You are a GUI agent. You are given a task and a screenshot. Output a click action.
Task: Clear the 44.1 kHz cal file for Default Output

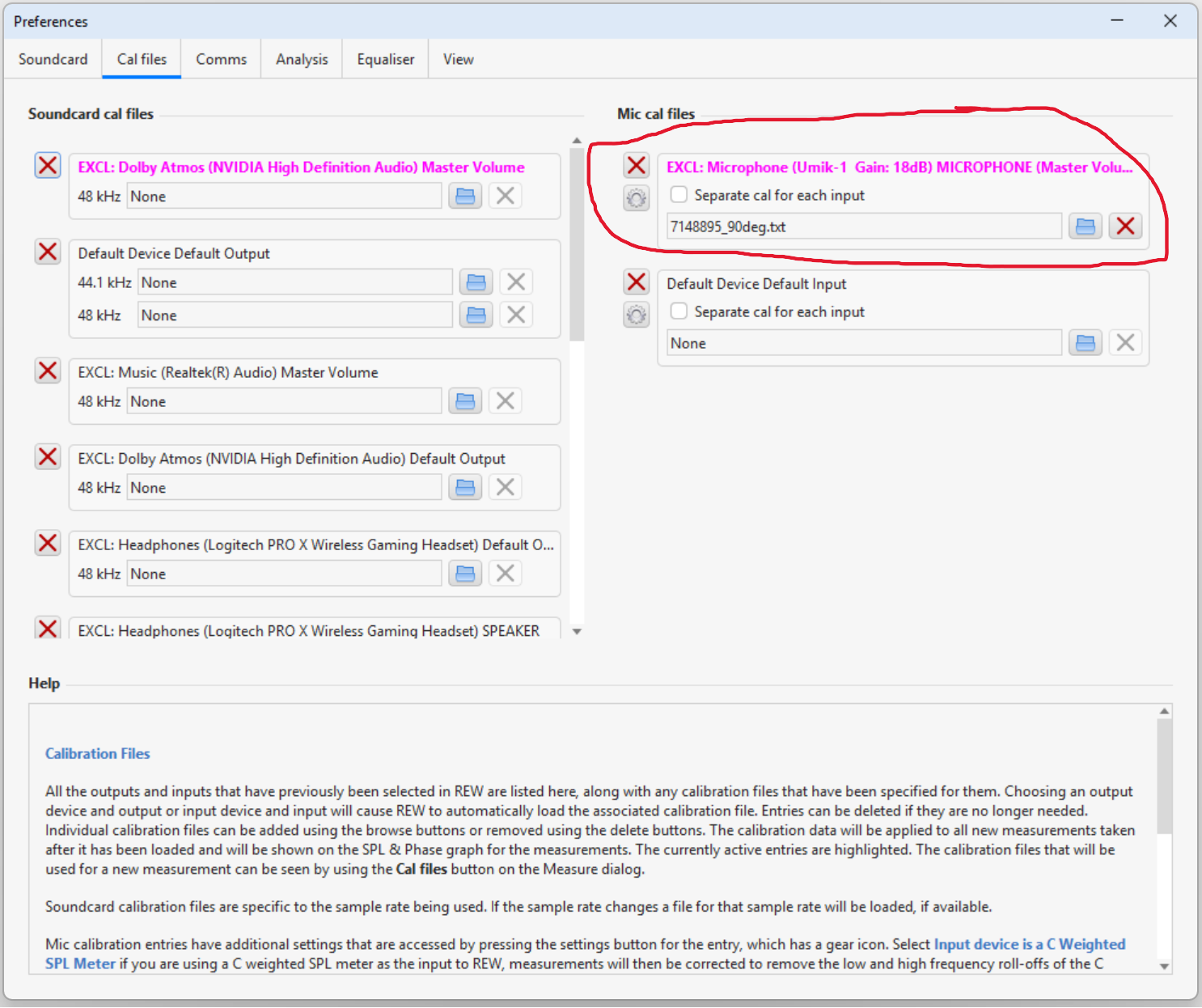[x=516, y=282]
